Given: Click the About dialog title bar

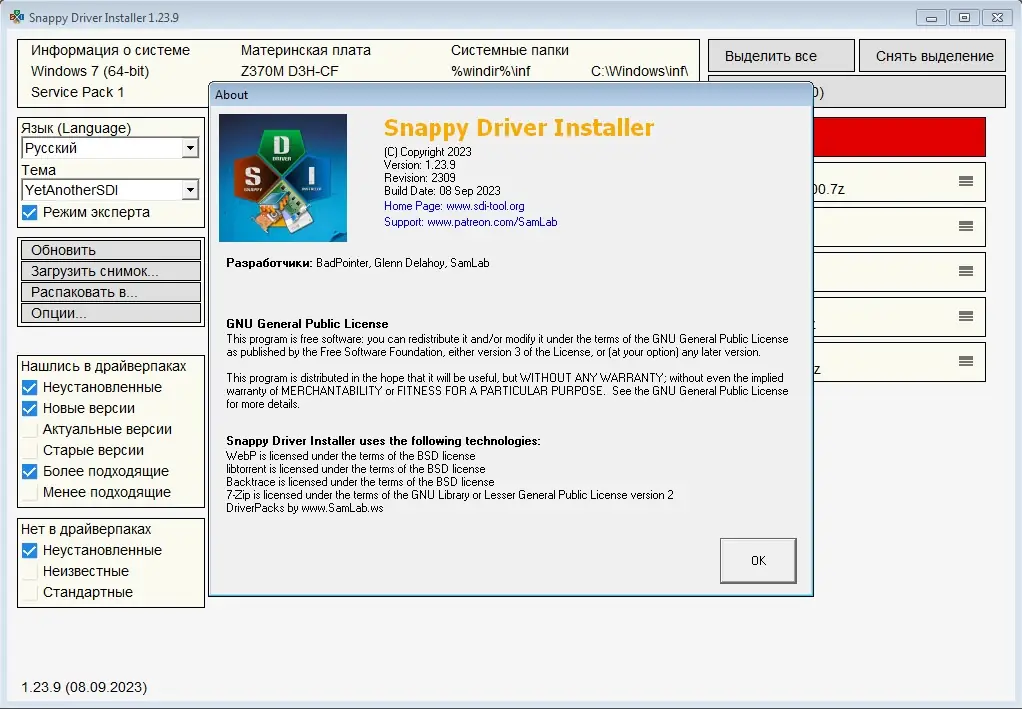Looking at the screenshot, I should coord(511,94).
